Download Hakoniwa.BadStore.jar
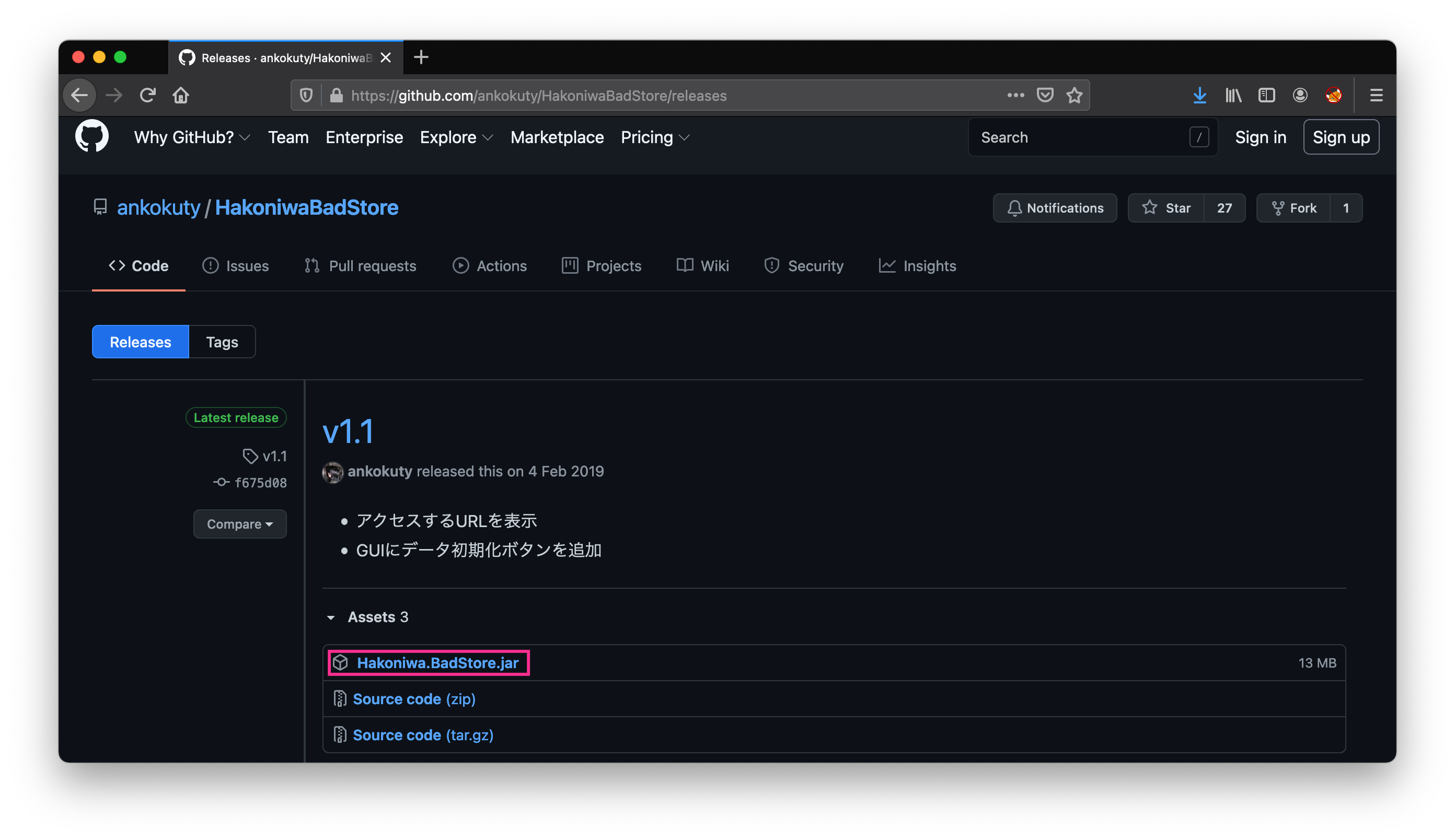Viewport: 1455px width, 840px height. [x=437, y=663]
